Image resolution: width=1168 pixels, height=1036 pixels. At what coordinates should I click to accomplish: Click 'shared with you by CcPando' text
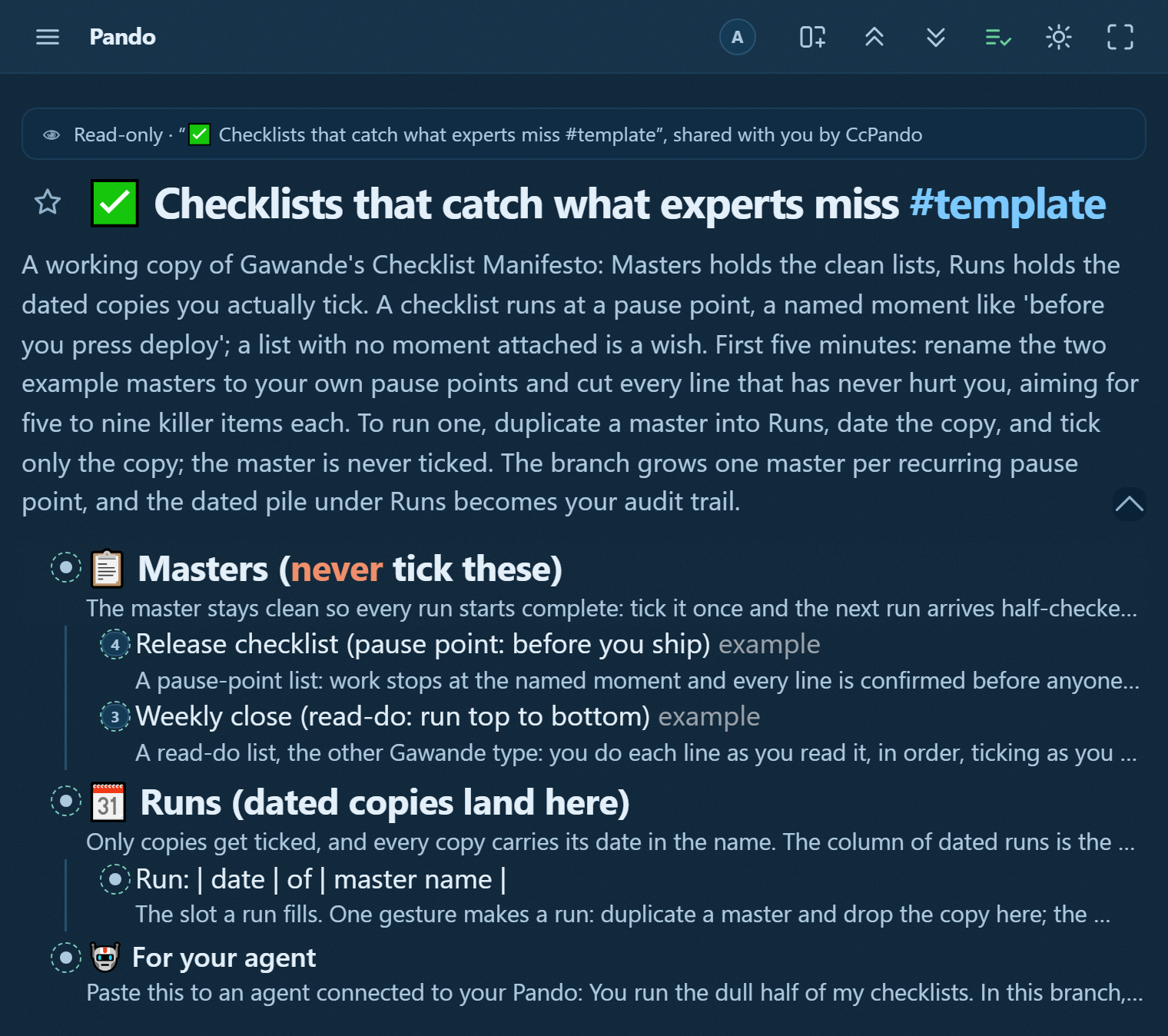coord(798,135)
